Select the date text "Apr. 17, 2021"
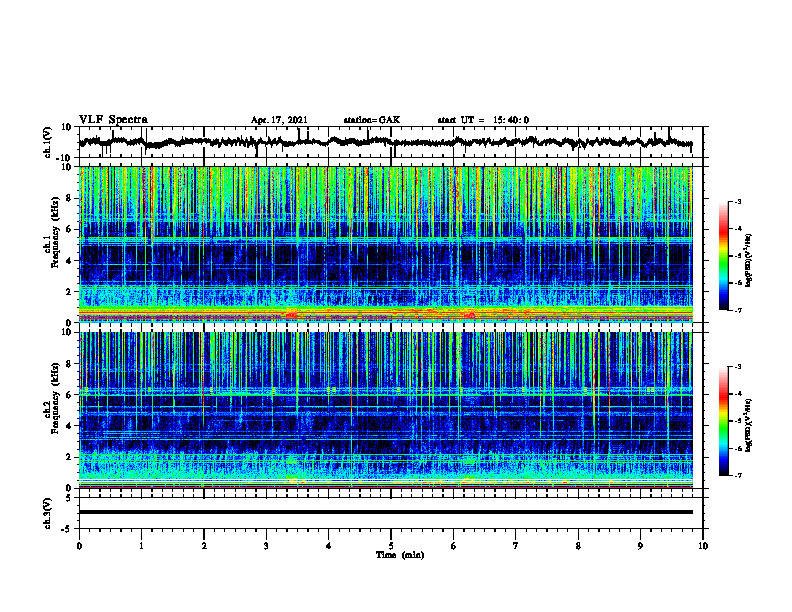 279,120
